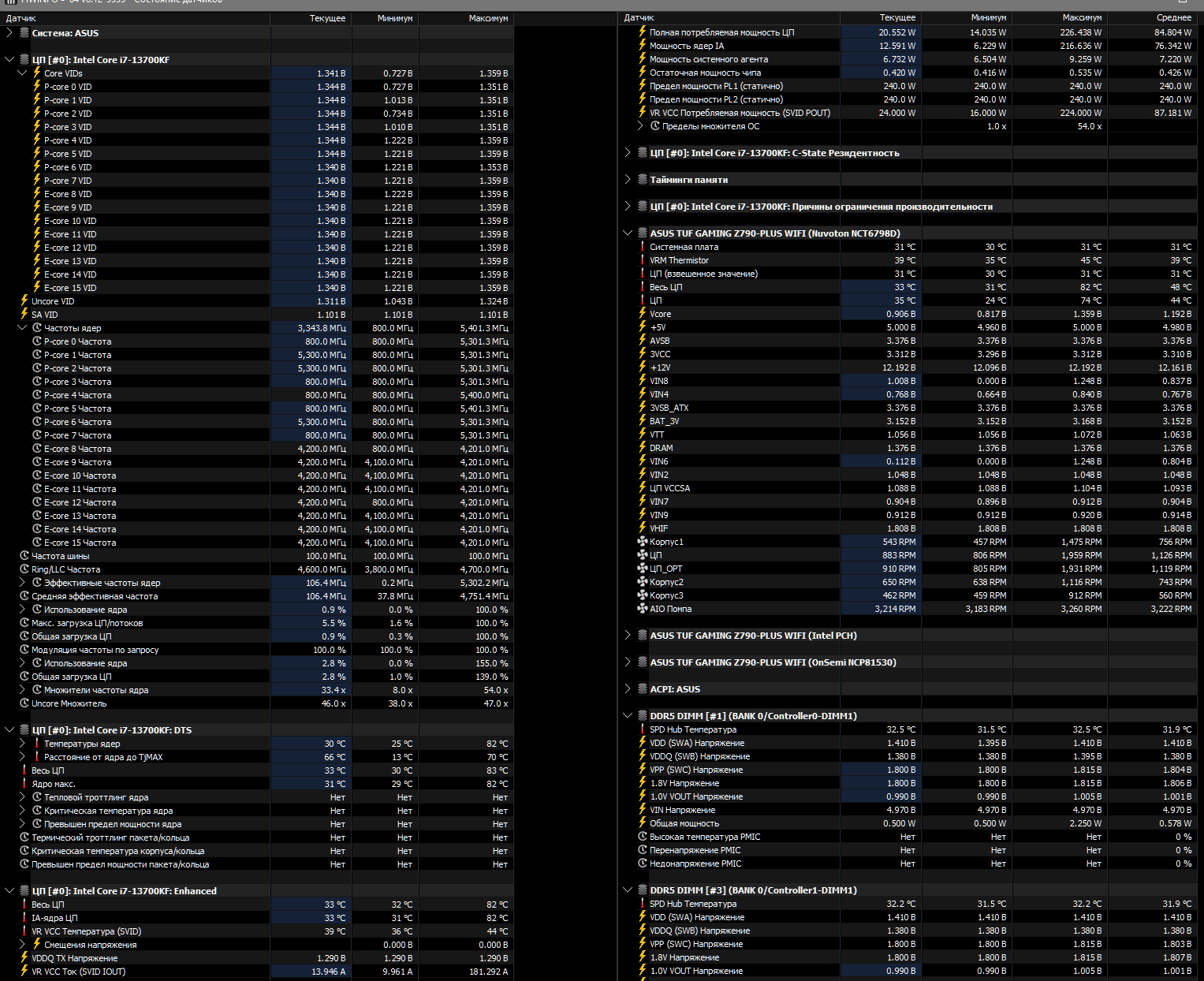
Task: Select the Средняя эффективная частота row
Action: (257, 596)
